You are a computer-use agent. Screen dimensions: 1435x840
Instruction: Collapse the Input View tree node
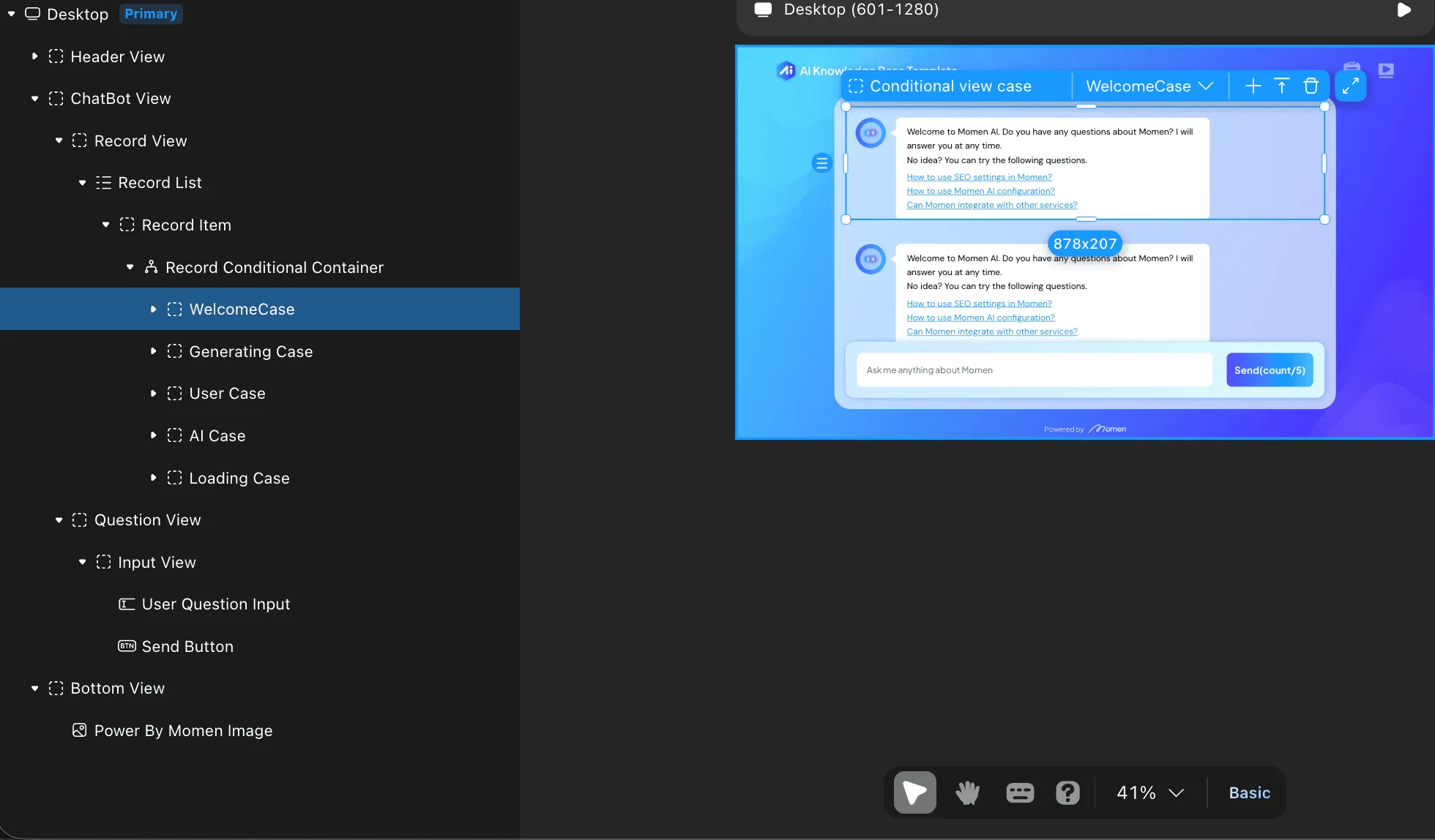tap(82, 562)
